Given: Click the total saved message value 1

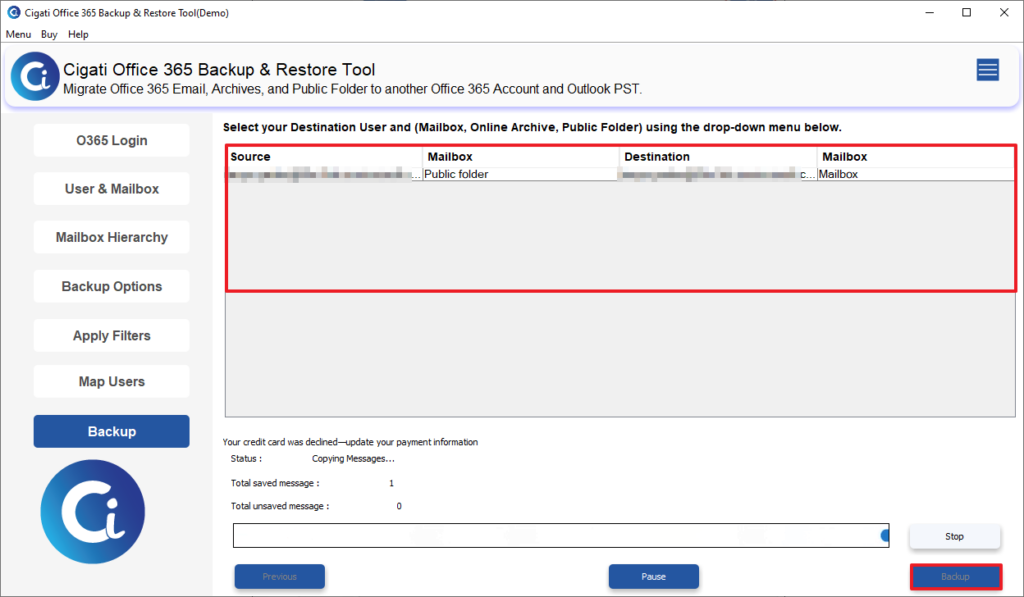Looking at the screenshot, I should pos(391,483).
